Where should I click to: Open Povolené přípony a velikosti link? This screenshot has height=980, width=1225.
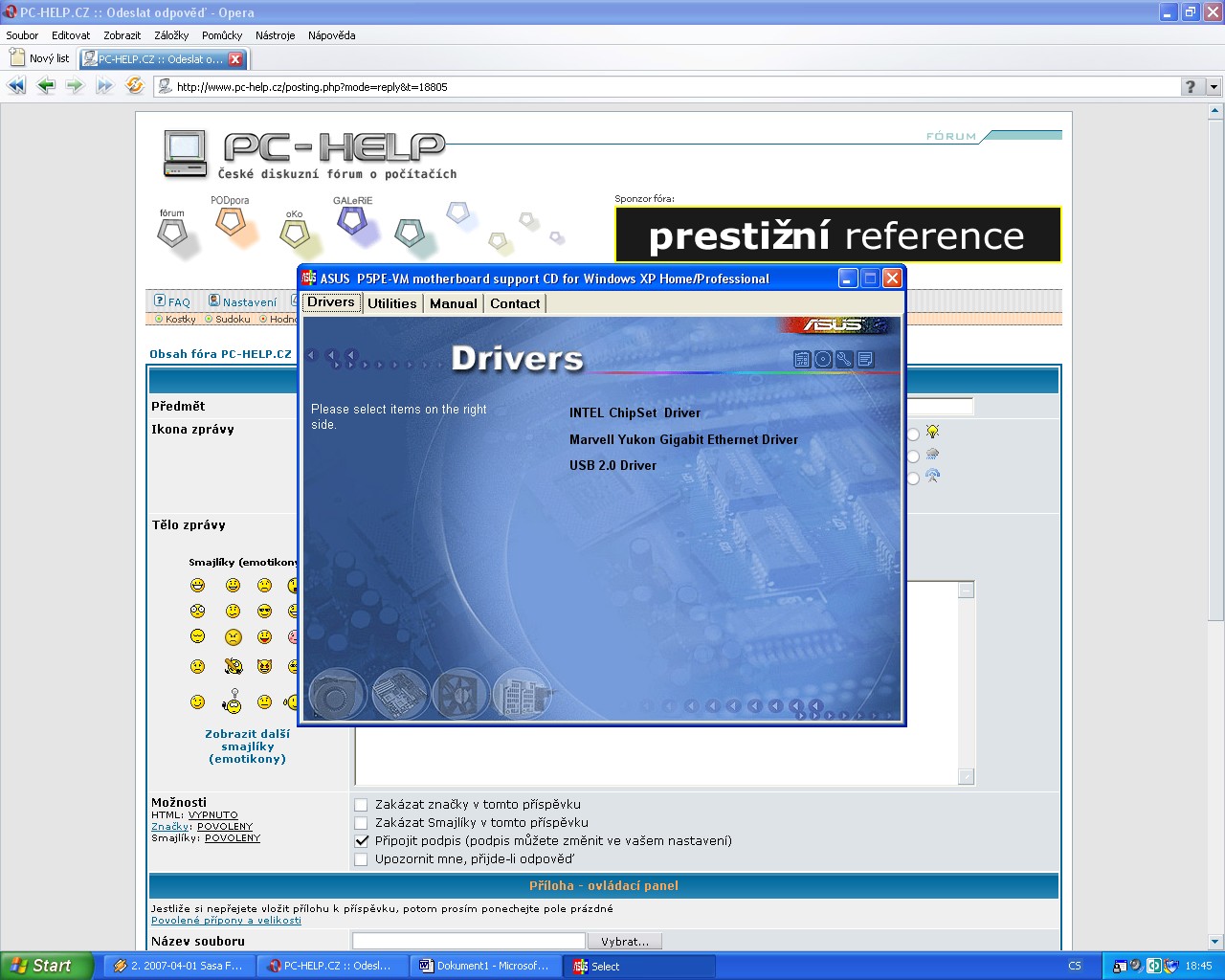226,921
